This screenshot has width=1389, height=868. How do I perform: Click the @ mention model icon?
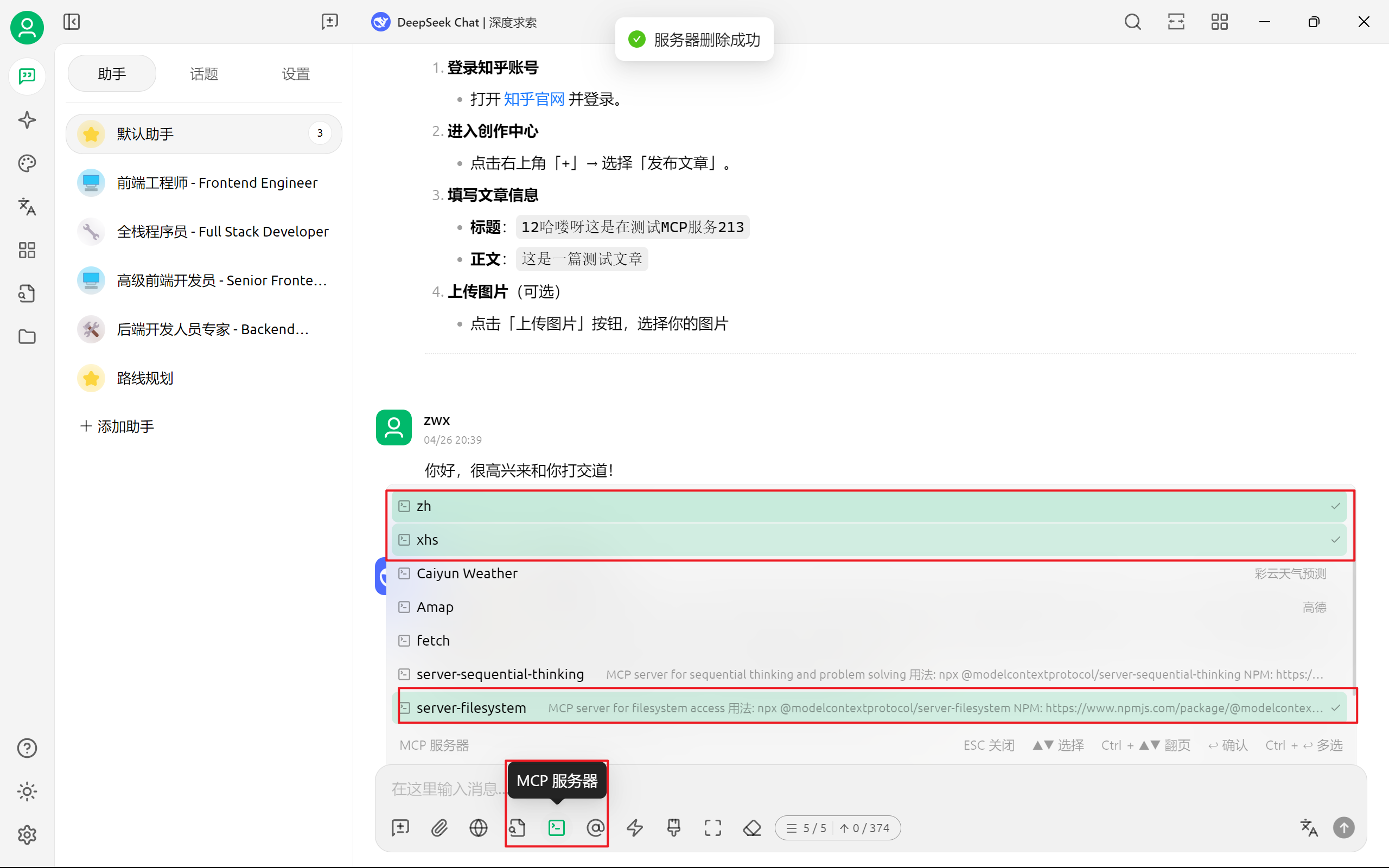pos(595,827)
